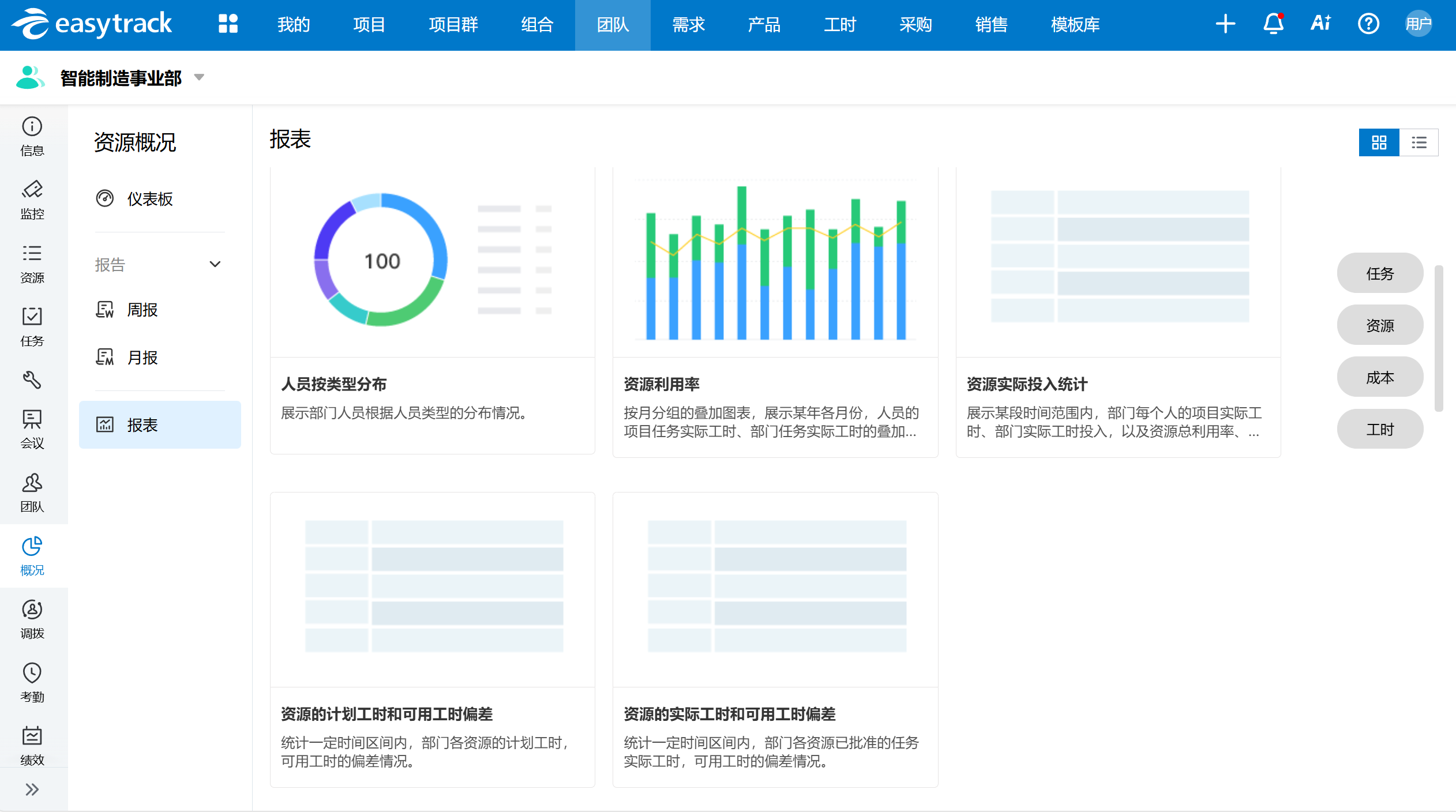Viewport: 1456px width, 812px height.
Task: Switch to list view layout
Action: [x=1419, y=142]
